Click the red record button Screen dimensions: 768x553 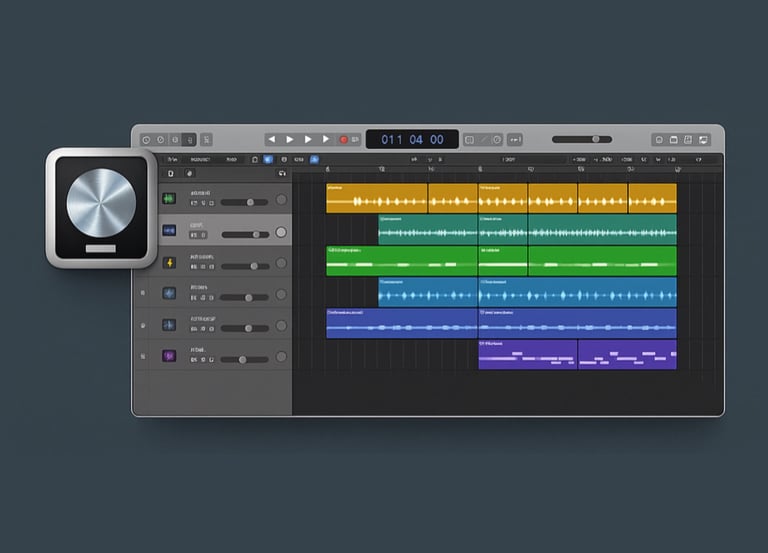(x=344, y=140)
